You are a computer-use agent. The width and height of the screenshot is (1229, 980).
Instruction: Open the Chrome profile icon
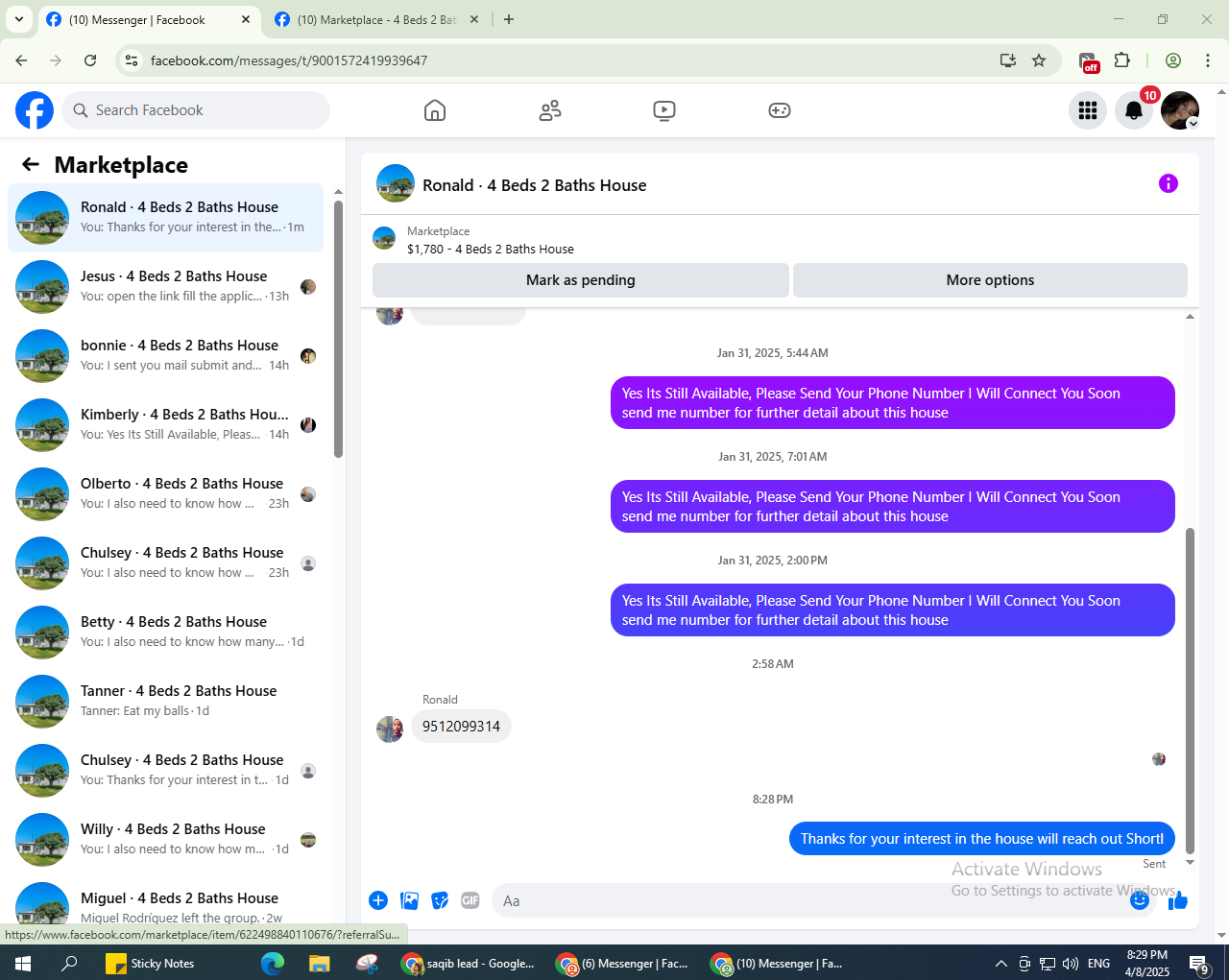[1173, 60]
